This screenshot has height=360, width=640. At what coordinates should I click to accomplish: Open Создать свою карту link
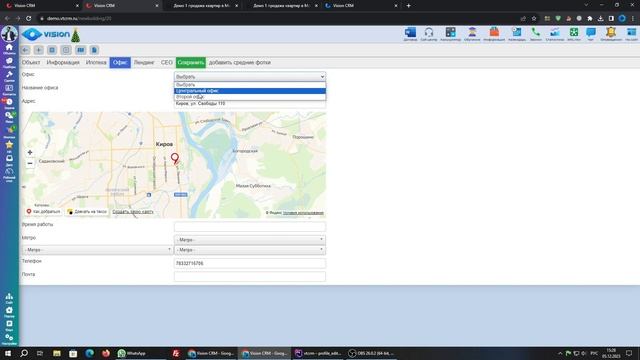click(133, 211)
